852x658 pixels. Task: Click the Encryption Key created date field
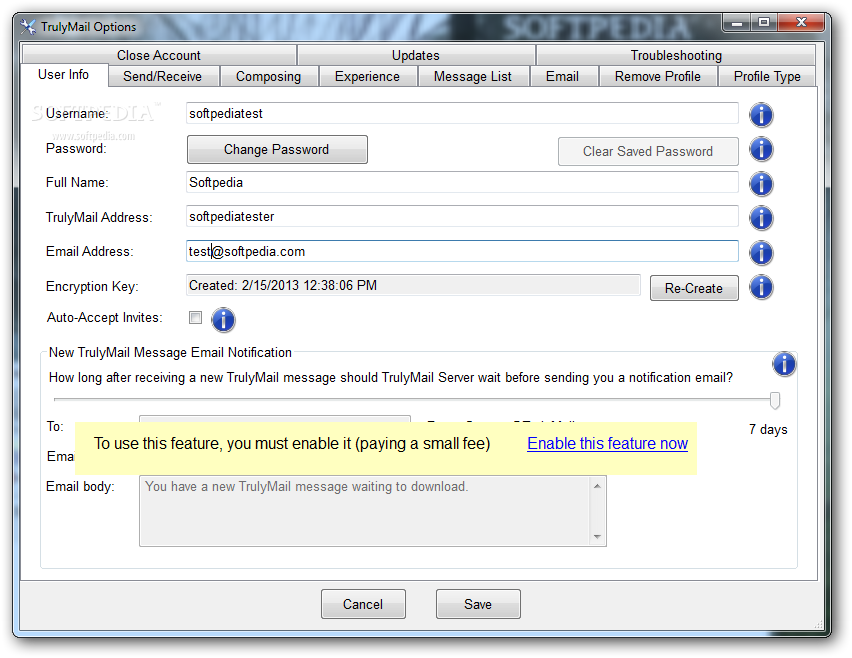[x=414, y=285]
